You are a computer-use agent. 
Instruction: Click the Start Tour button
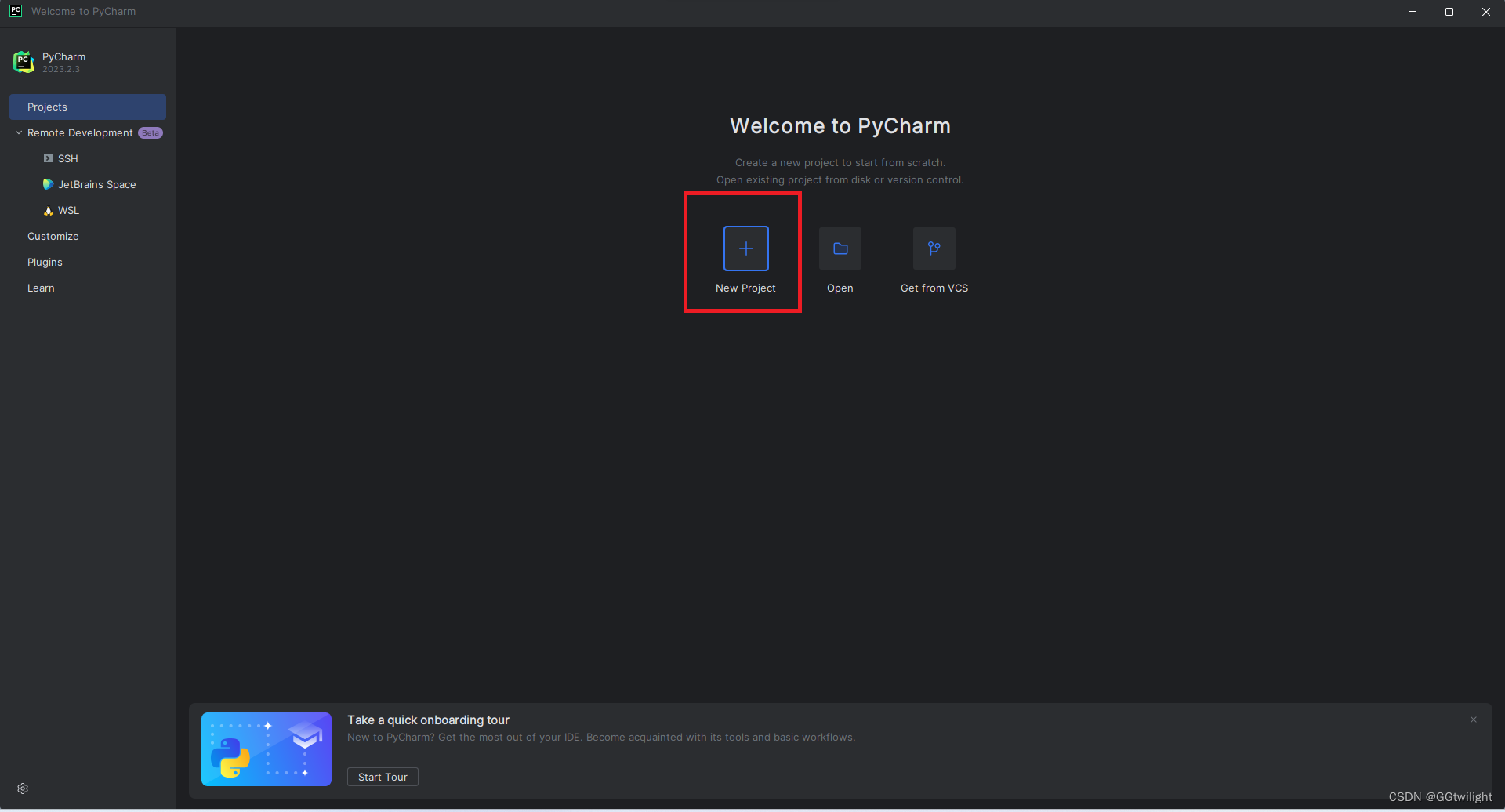coord(383,777)
